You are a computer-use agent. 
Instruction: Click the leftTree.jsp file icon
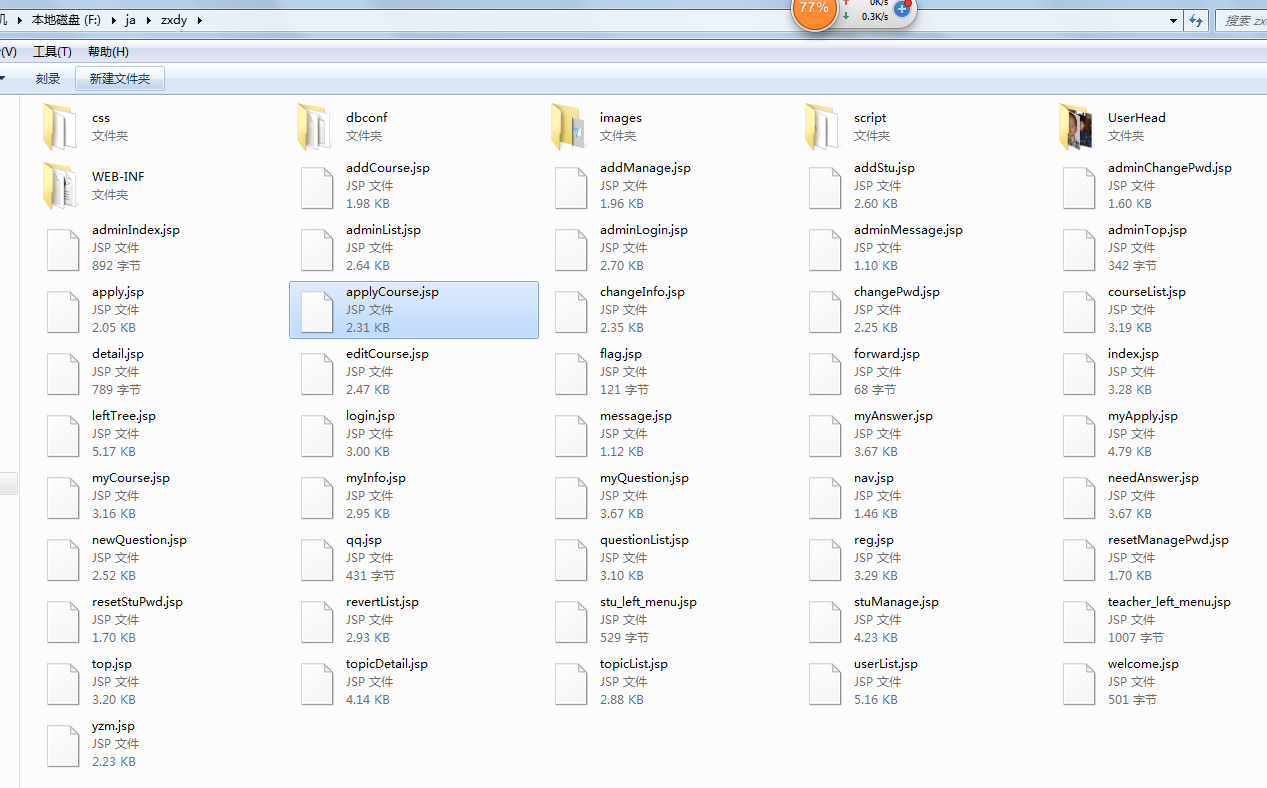63,435
